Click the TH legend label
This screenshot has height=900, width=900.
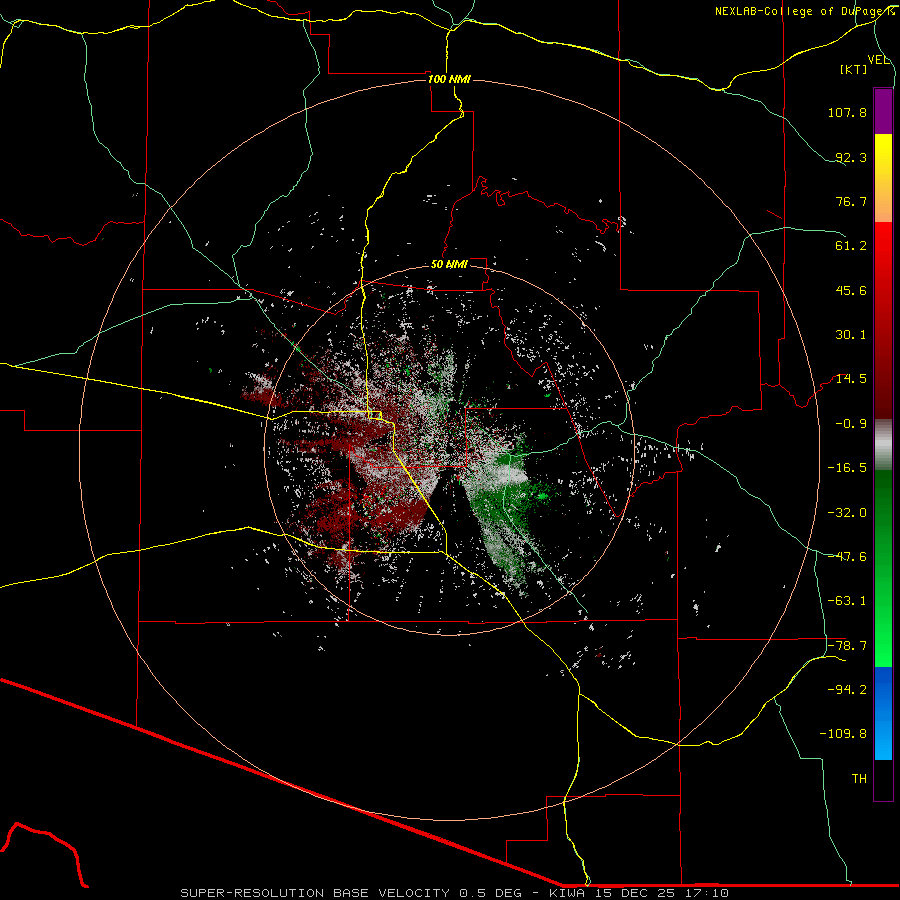click(859, 779)
